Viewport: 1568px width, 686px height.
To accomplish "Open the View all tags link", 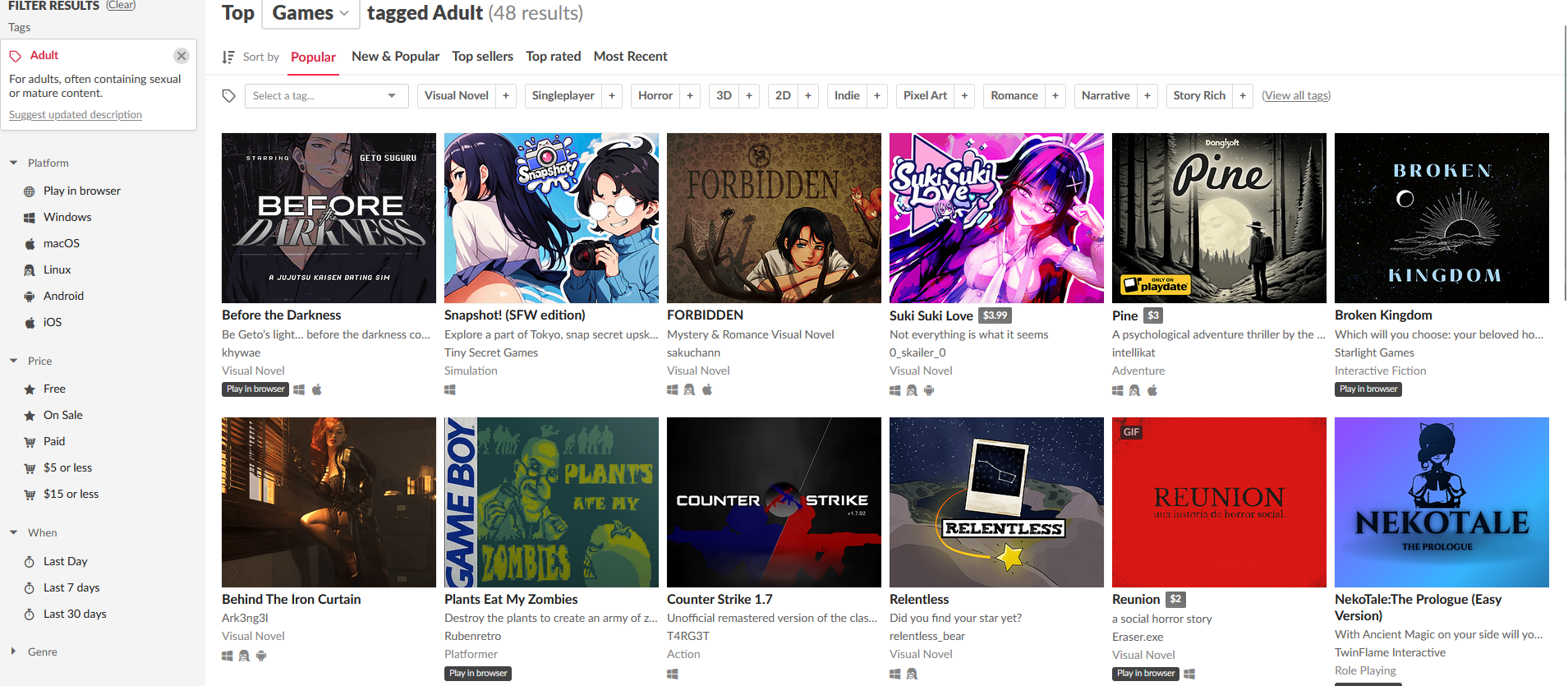I will tap(1296, 96).
